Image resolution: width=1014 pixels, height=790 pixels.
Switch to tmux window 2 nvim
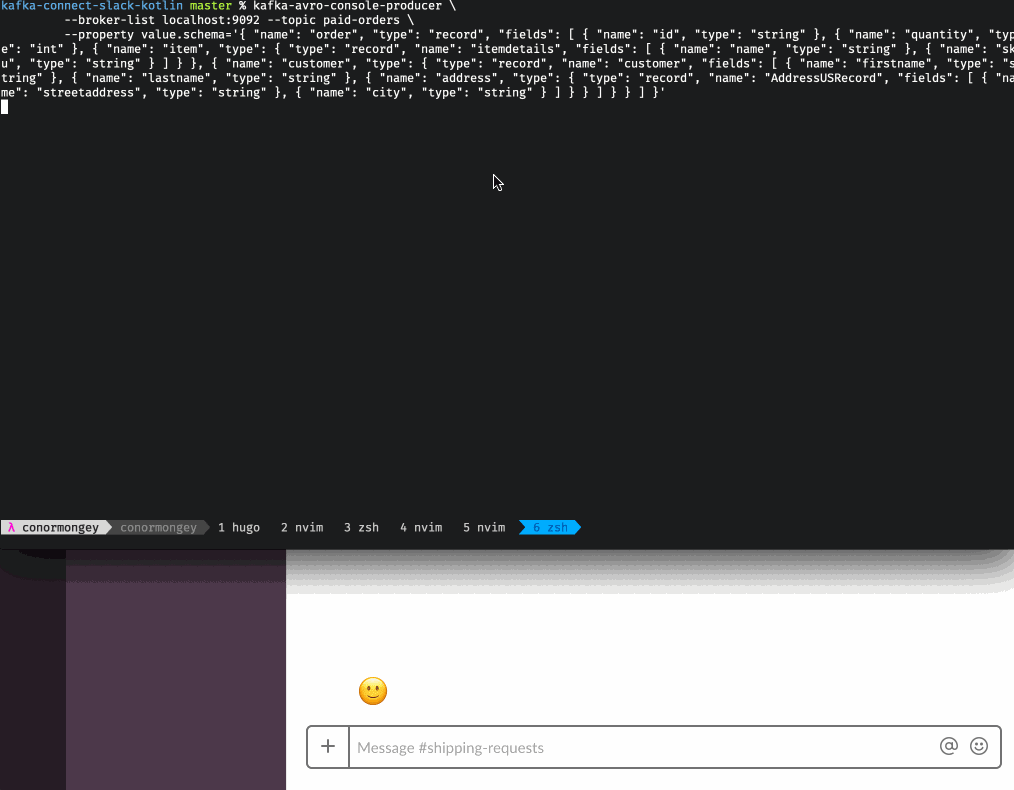point(302,528)
